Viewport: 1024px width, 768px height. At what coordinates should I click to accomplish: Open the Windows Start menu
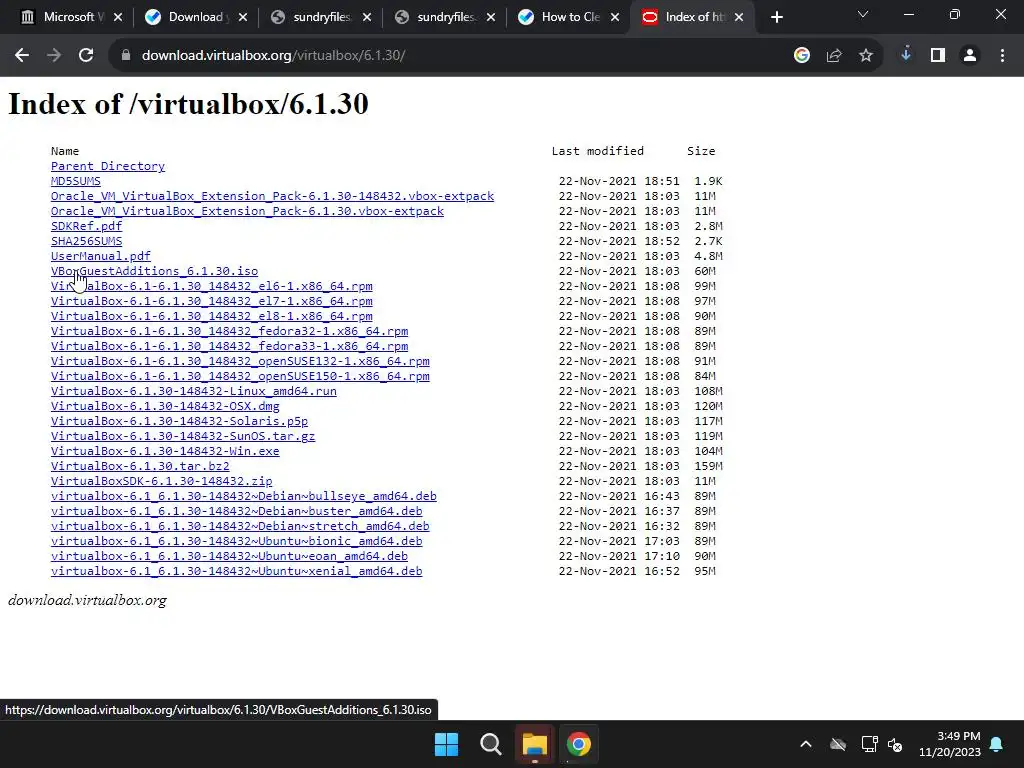click(447, 744)
